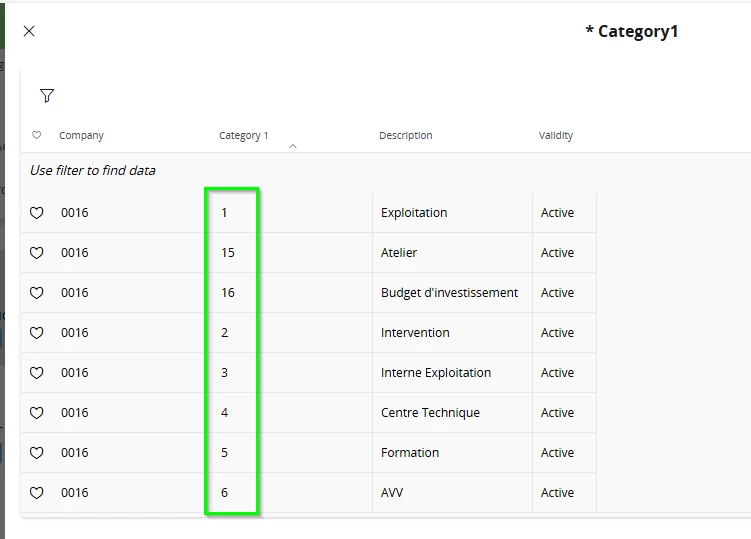Select category 16 cell
This screenshot has width=751, height=539.
[228, 293]
